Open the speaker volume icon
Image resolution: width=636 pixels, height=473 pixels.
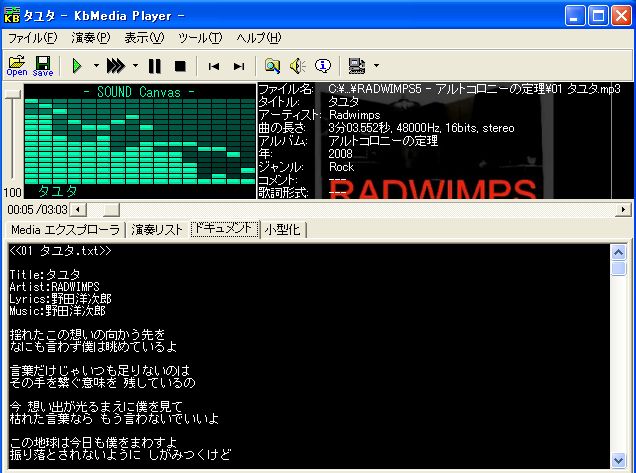point(297,66)
